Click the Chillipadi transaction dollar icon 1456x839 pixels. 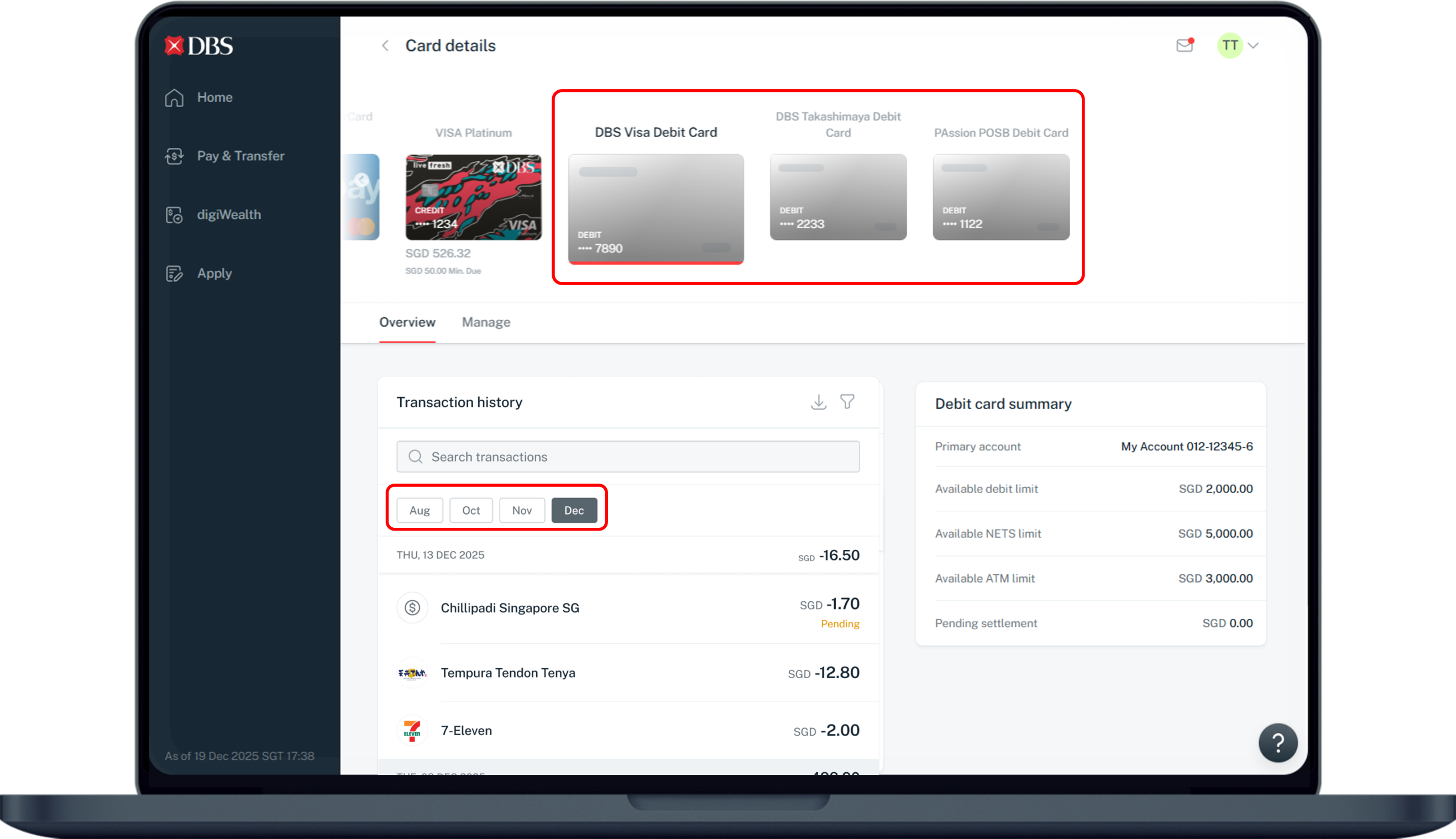412,607
